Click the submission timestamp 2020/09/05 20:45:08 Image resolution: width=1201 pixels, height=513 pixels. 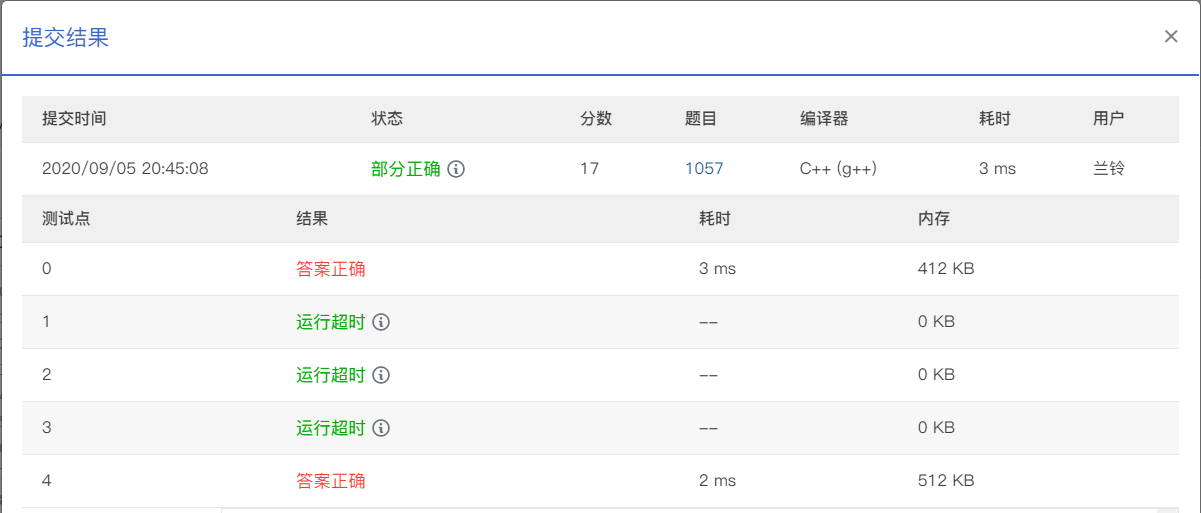125,169
